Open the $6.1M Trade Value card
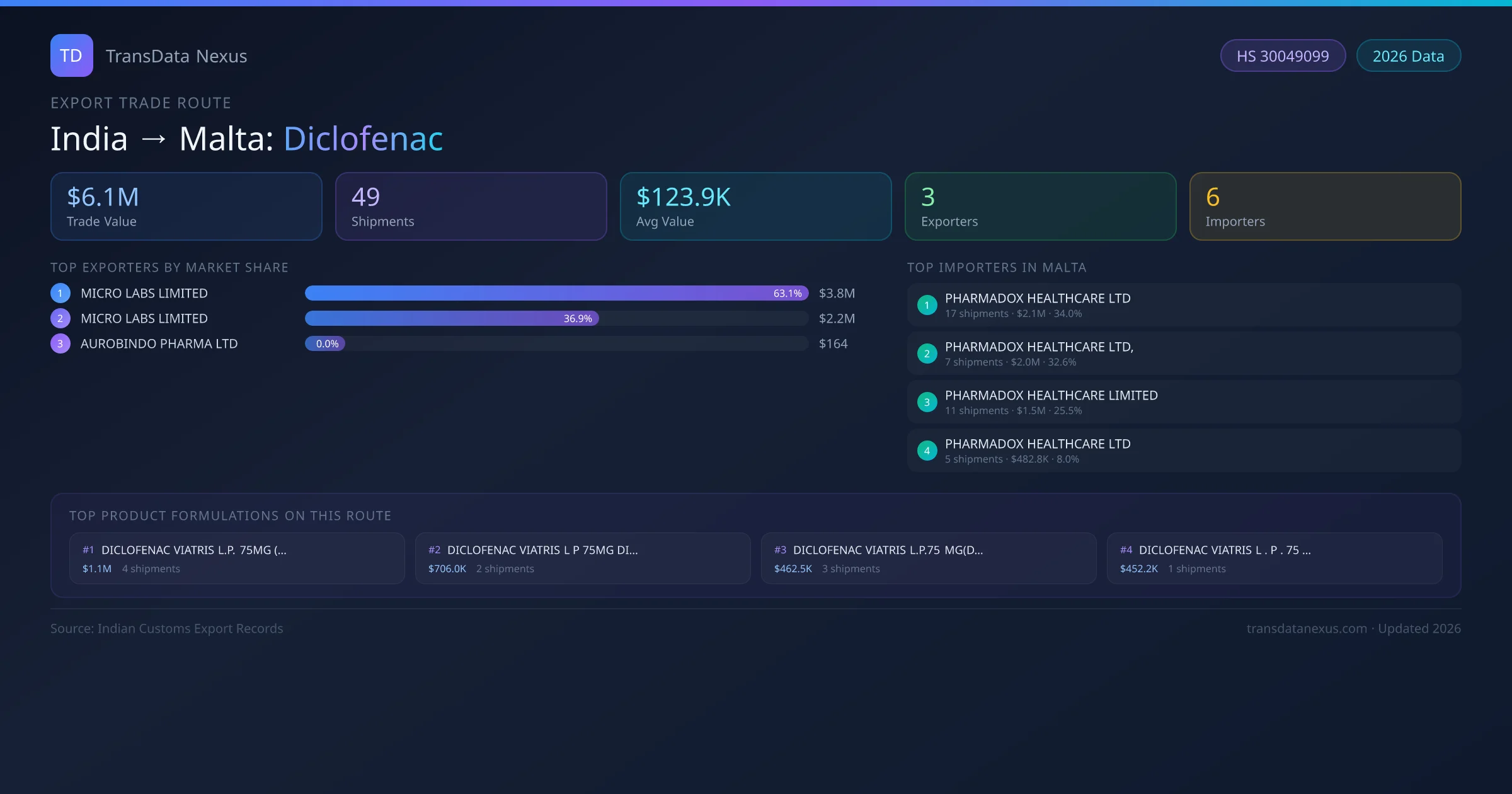 [x=186, y=207]
